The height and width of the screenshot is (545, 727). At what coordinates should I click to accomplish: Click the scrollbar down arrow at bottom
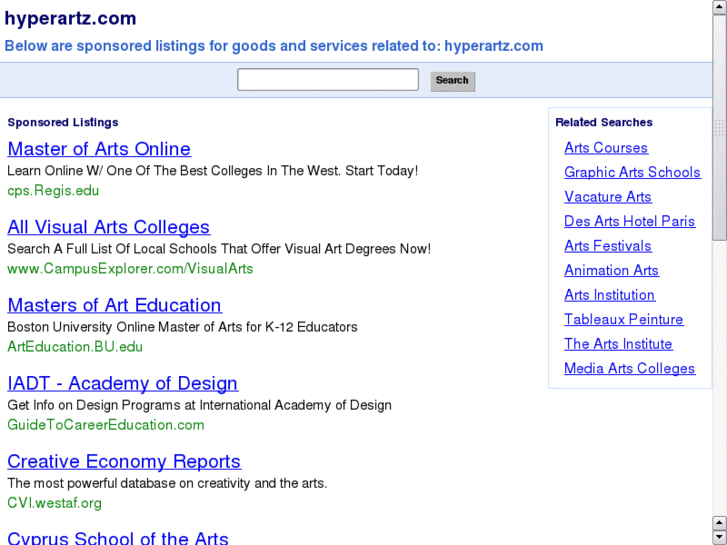(720, 537)
